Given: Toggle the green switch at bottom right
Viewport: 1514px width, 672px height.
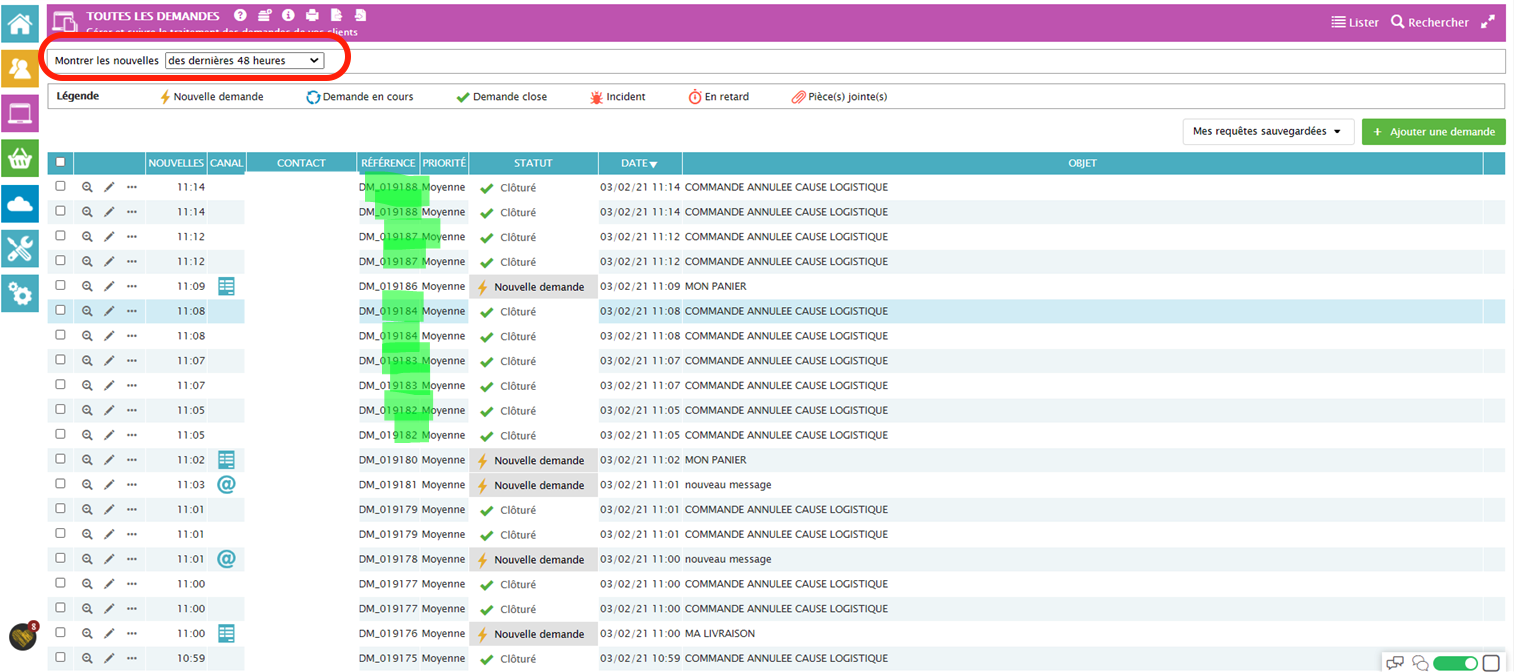Looking at the screenshot, I should click(x=1455, y=663).
